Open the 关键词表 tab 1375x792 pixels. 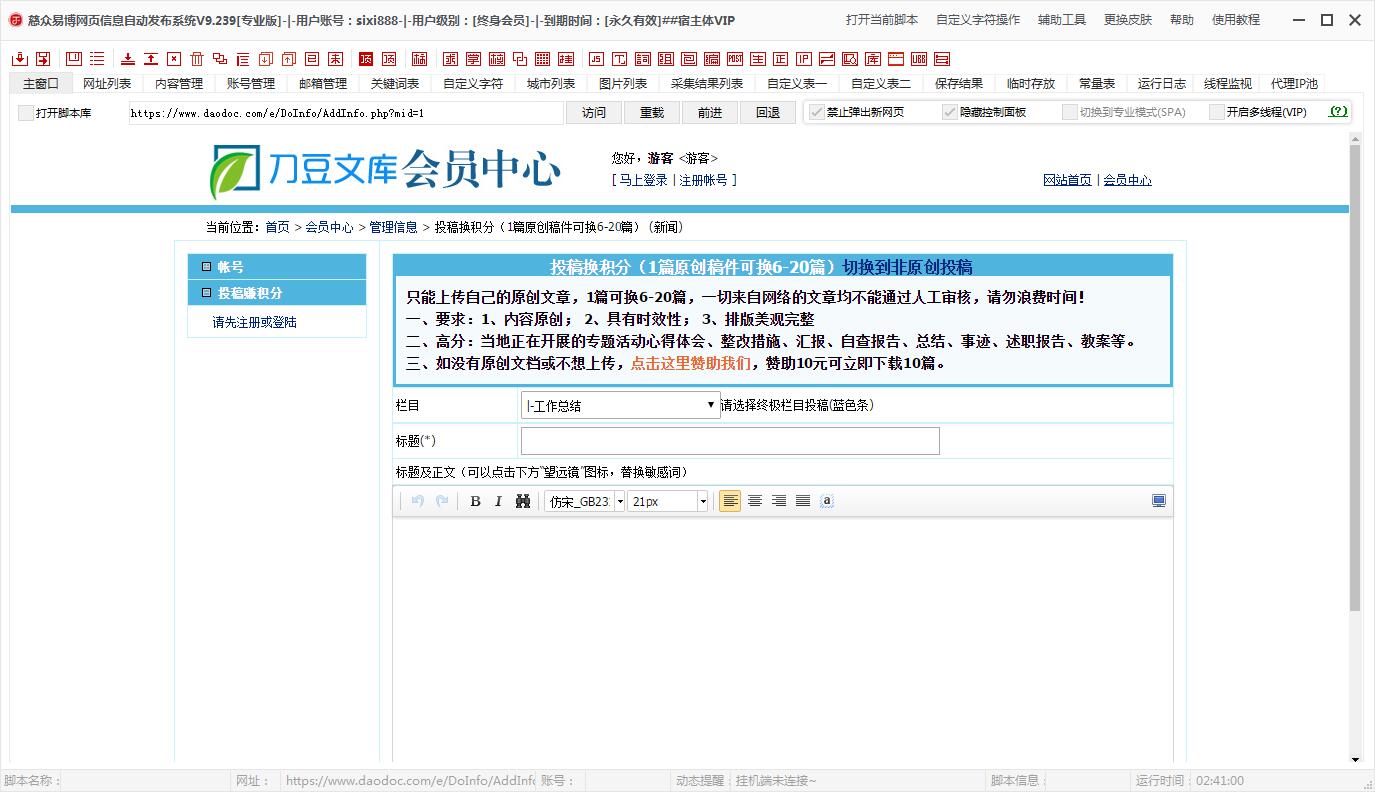[395, 84]
